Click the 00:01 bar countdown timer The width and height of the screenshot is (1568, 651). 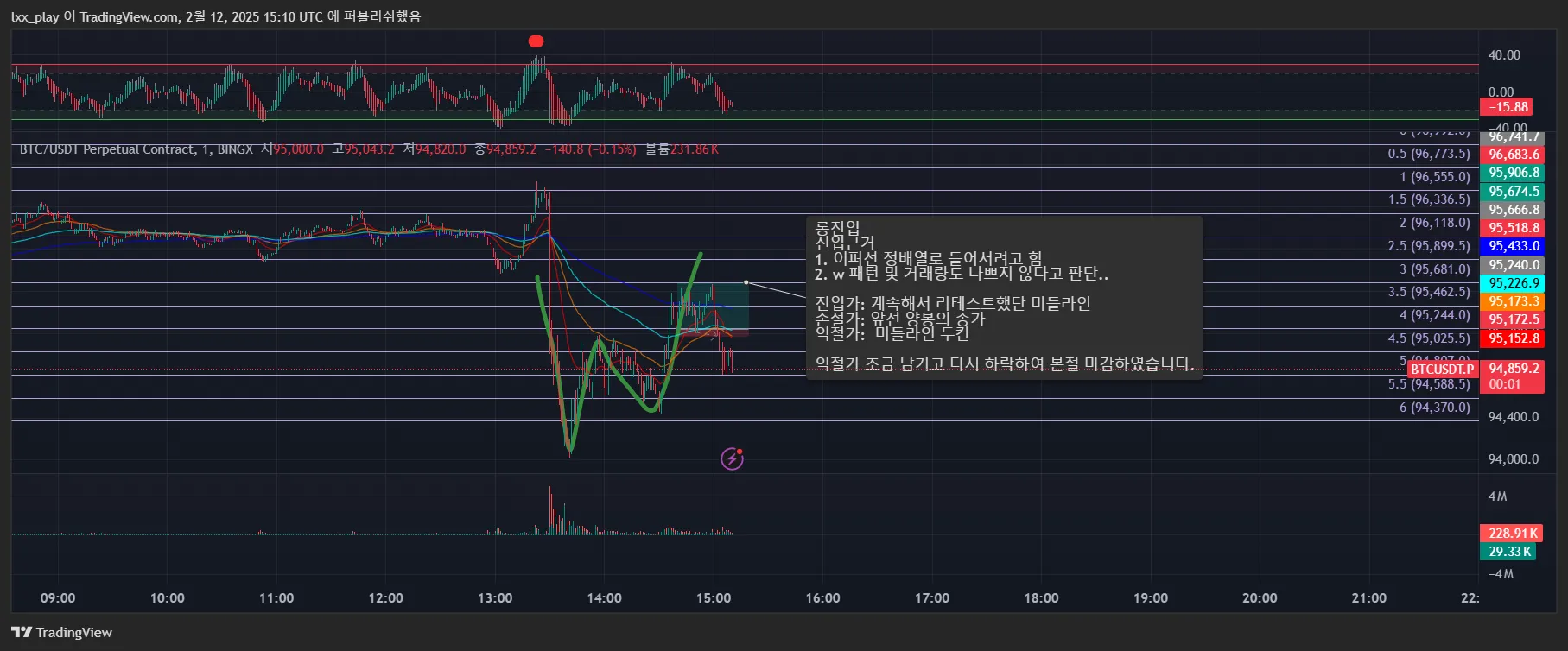click(x=1504, y=384)
